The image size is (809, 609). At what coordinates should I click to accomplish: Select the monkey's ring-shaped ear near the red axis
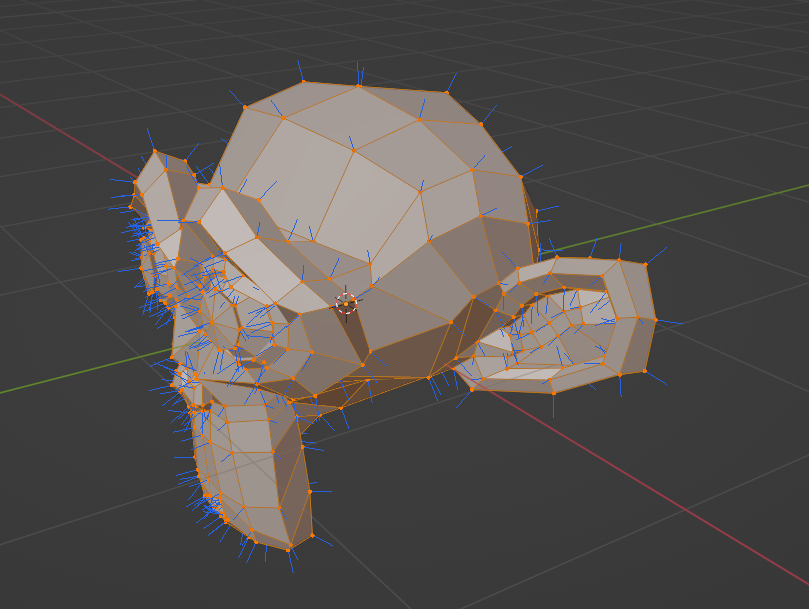pyautogui.click(x=557, y=325)
